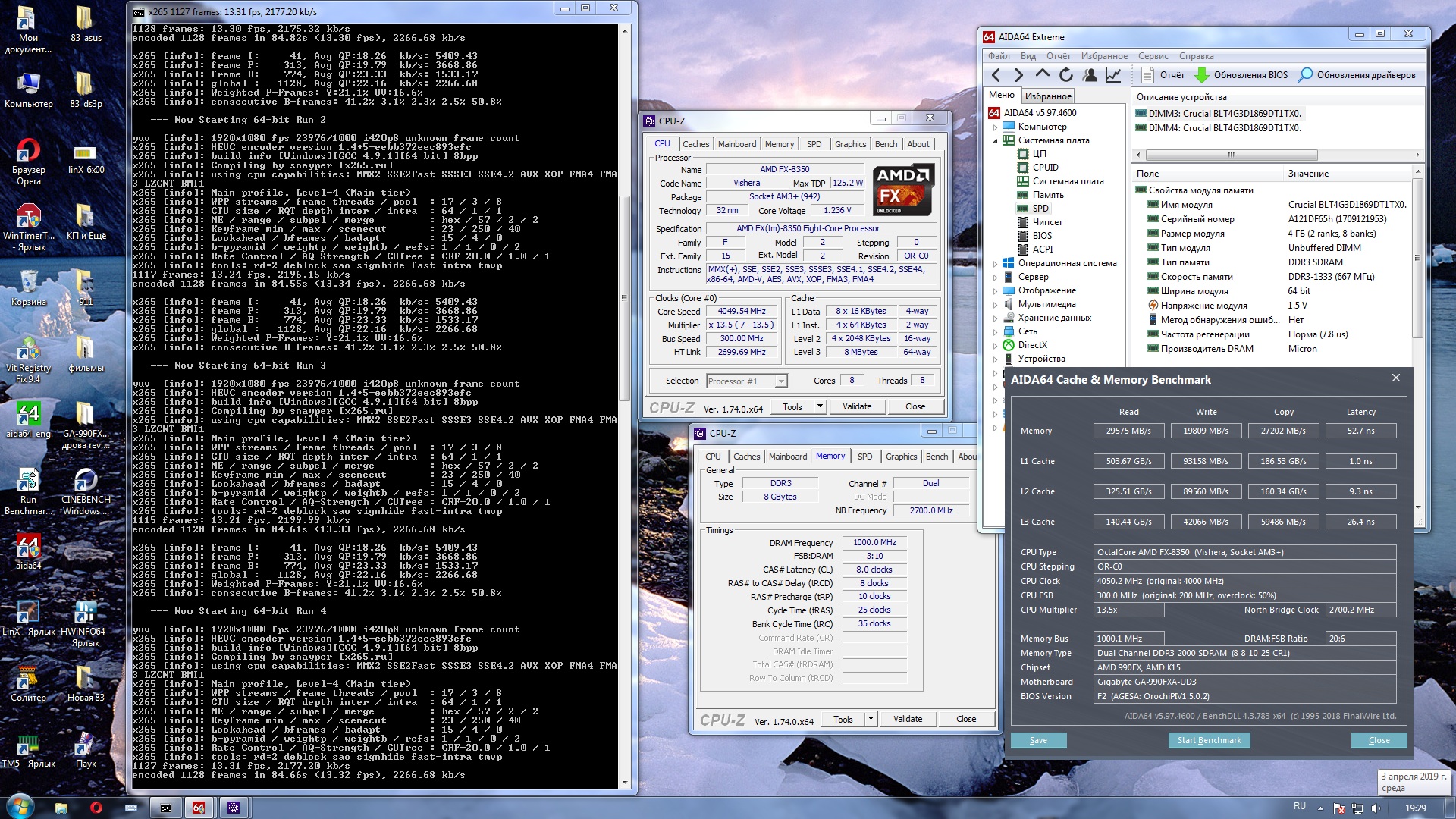Click the user icon in the AIDA64 toolbar
The image size is (1456, 819).
(x=1090, y=75)
